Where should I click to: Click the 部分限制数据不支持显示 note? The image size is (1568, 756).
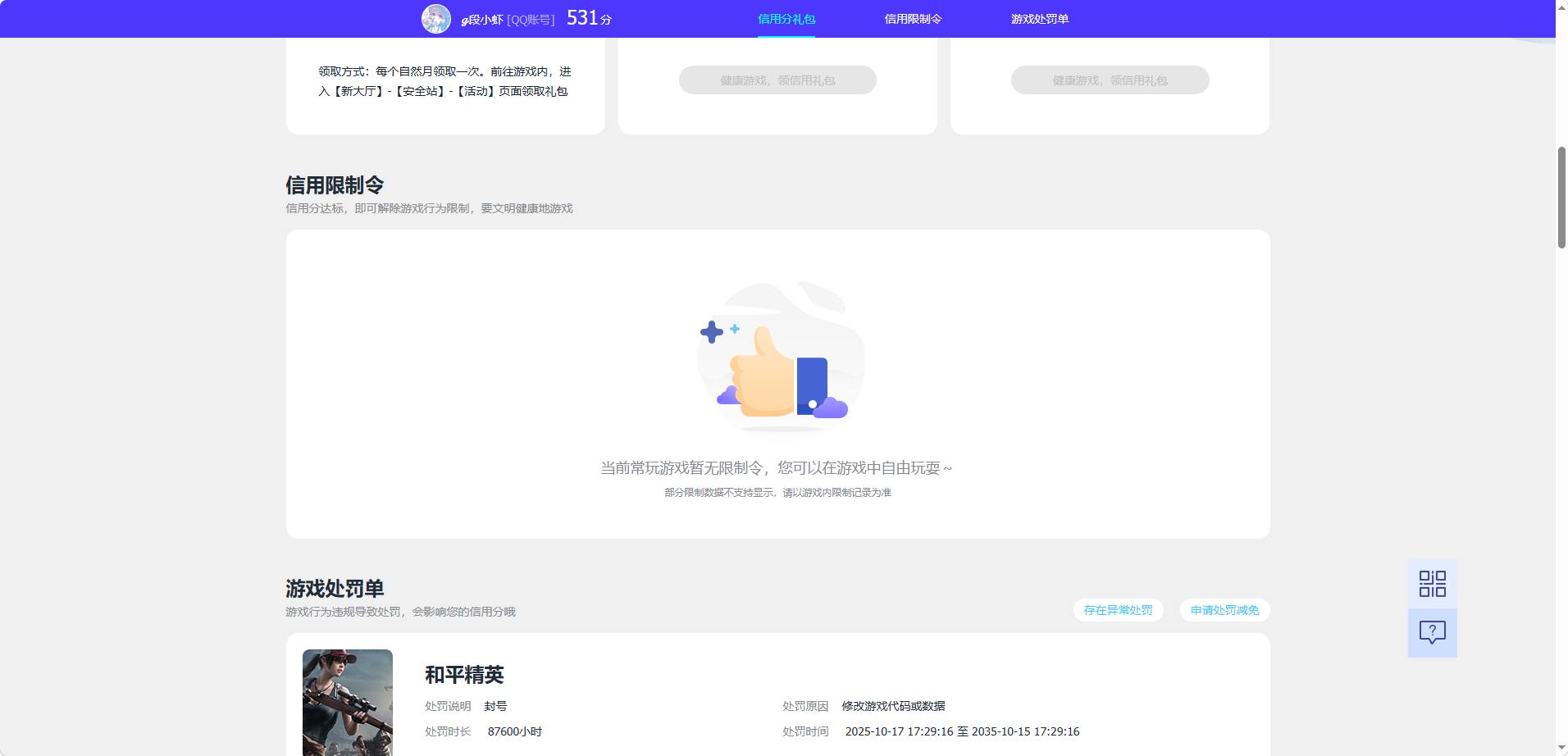tap(777, 493)
